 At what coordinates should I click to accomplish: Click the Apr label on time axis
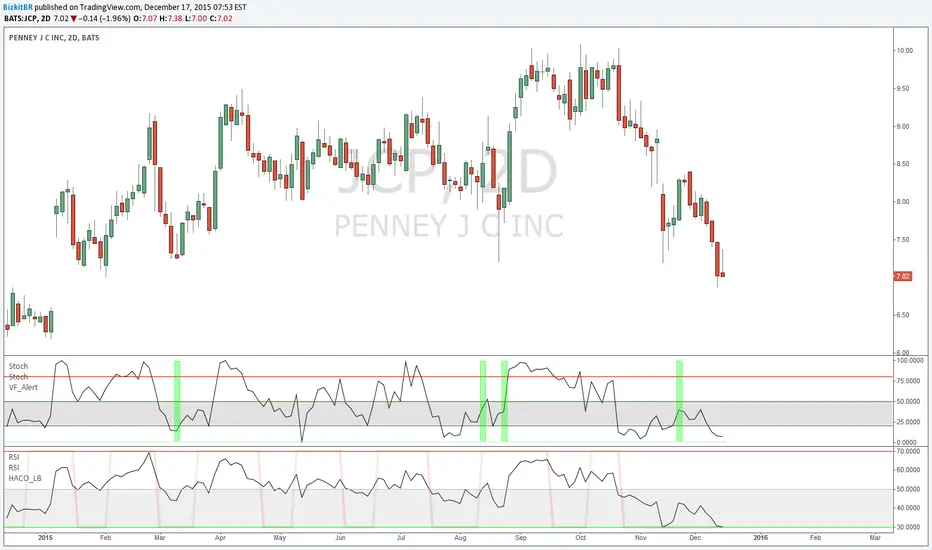pyautogui.click(x=221, y=538)
